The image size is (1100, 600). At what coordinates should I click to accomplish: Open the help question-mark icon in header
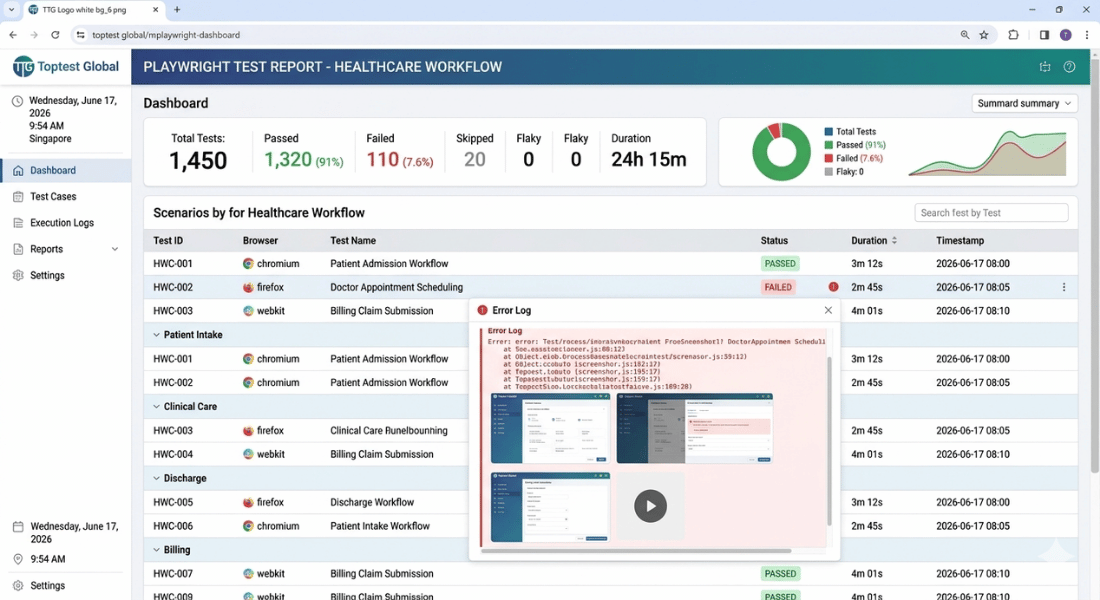[x=1069, y=67]
